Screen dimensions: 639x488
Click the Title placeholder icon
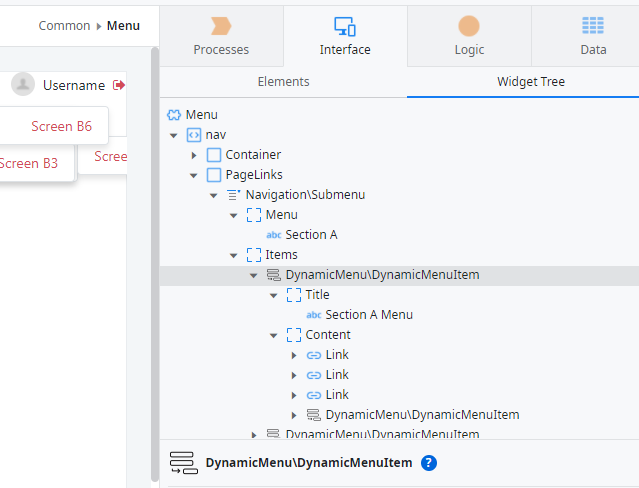click(x=294, y=295)
